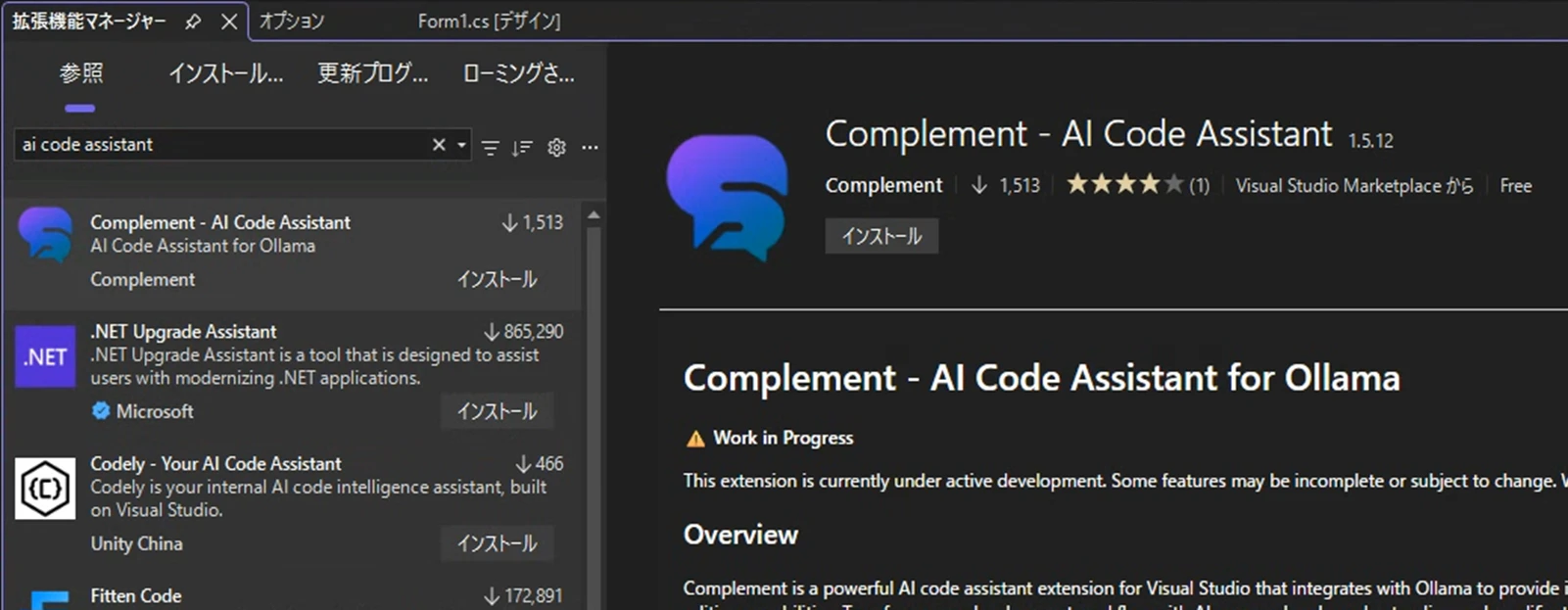The image size is (1568, 610).
Task: Install the .NET Upgrade Assistant extension
Action: coord(497,411)
